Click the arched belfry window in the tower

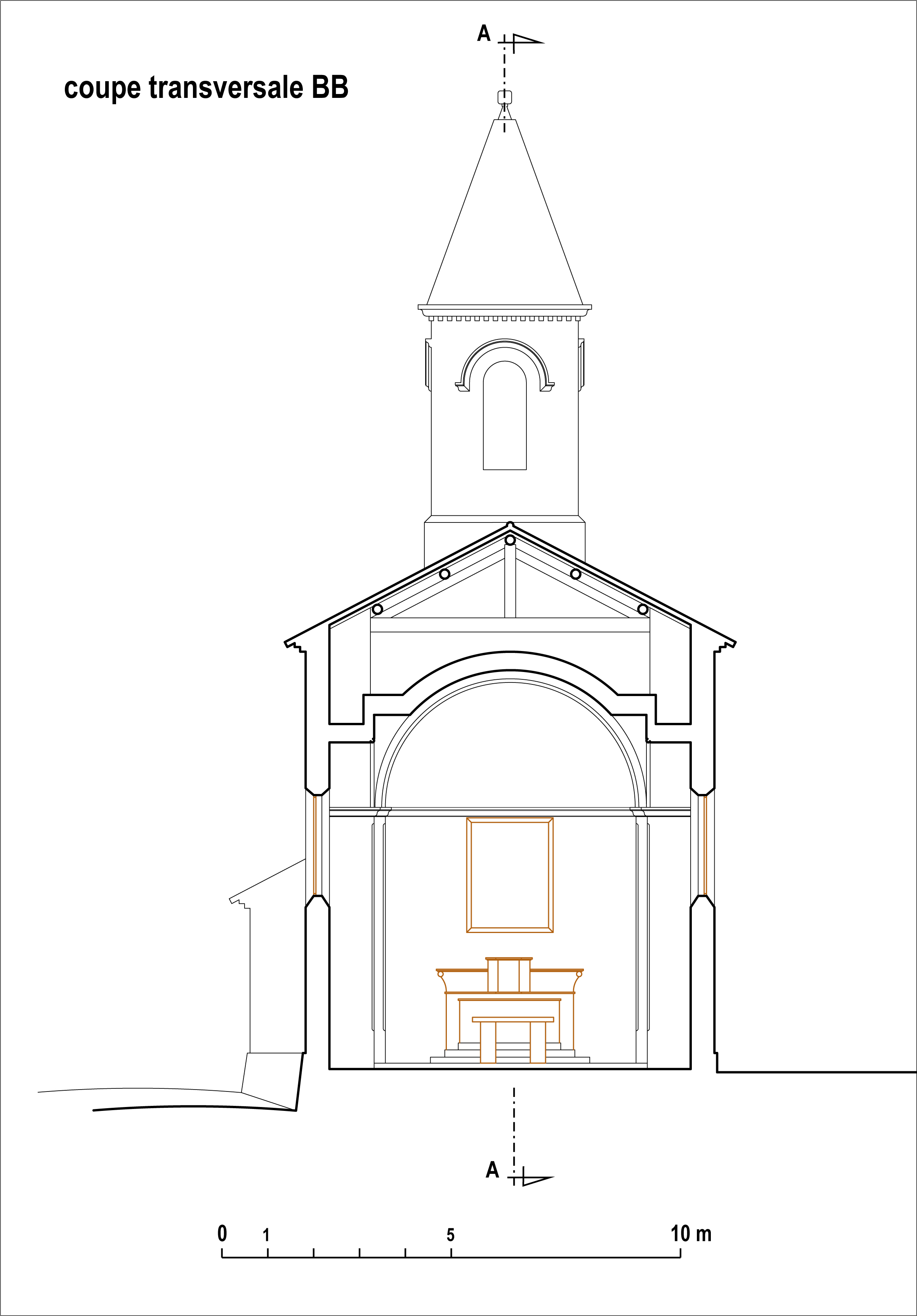click(505, 416)
